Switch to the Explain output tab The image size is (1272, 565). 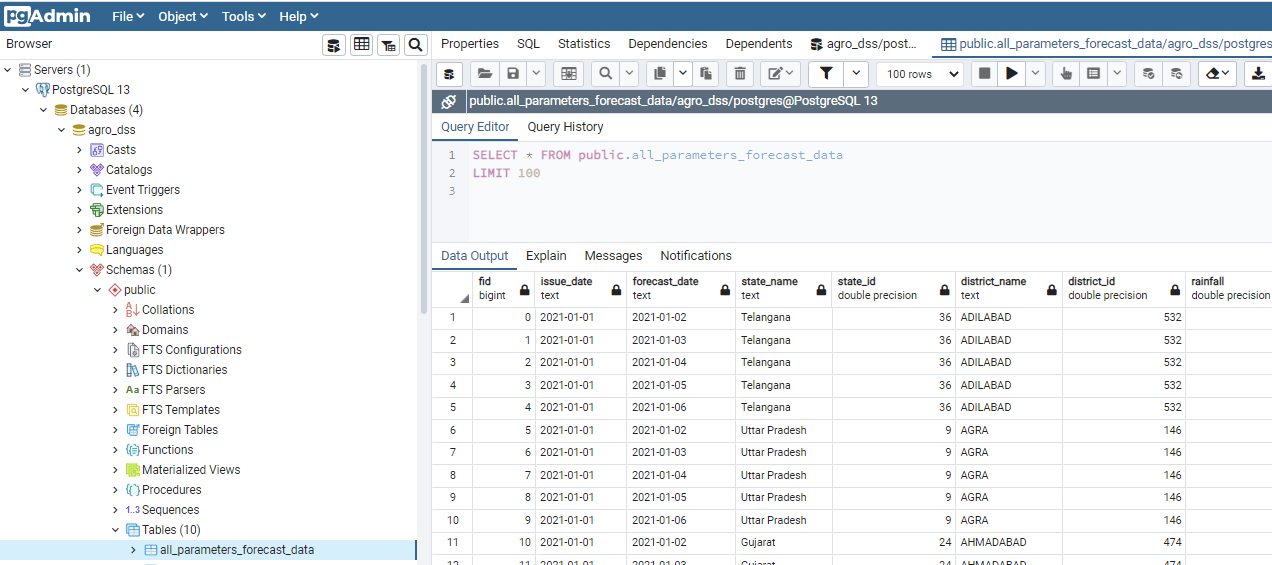click(x=546, y=256)
